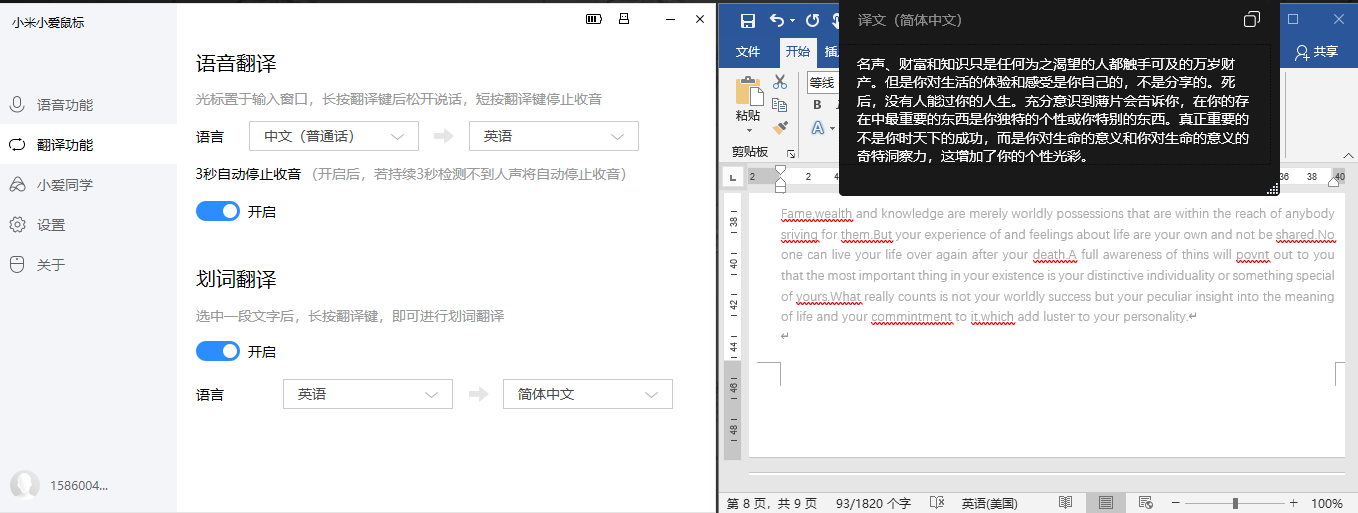
Task: Click the word 'sriving' in the document
Action: (799, 235)
